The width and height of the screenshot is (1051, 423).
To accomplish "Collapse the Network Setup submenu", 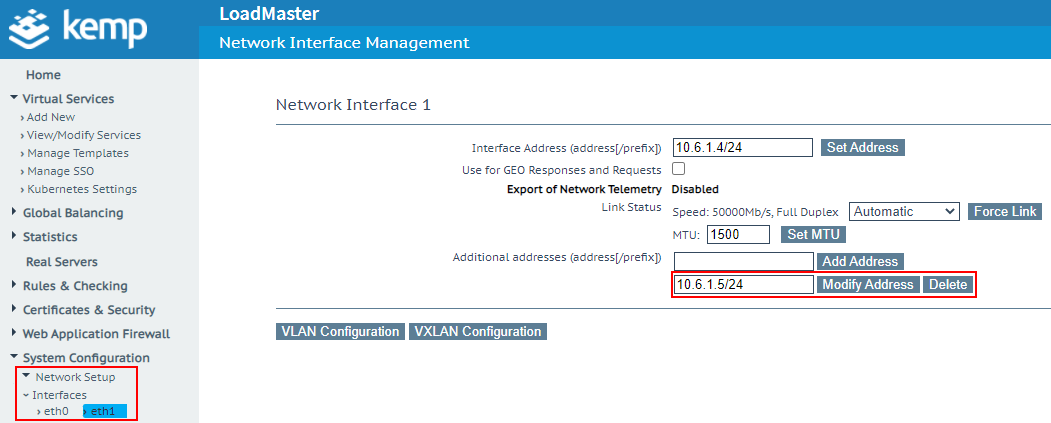I will pos(74,377).
